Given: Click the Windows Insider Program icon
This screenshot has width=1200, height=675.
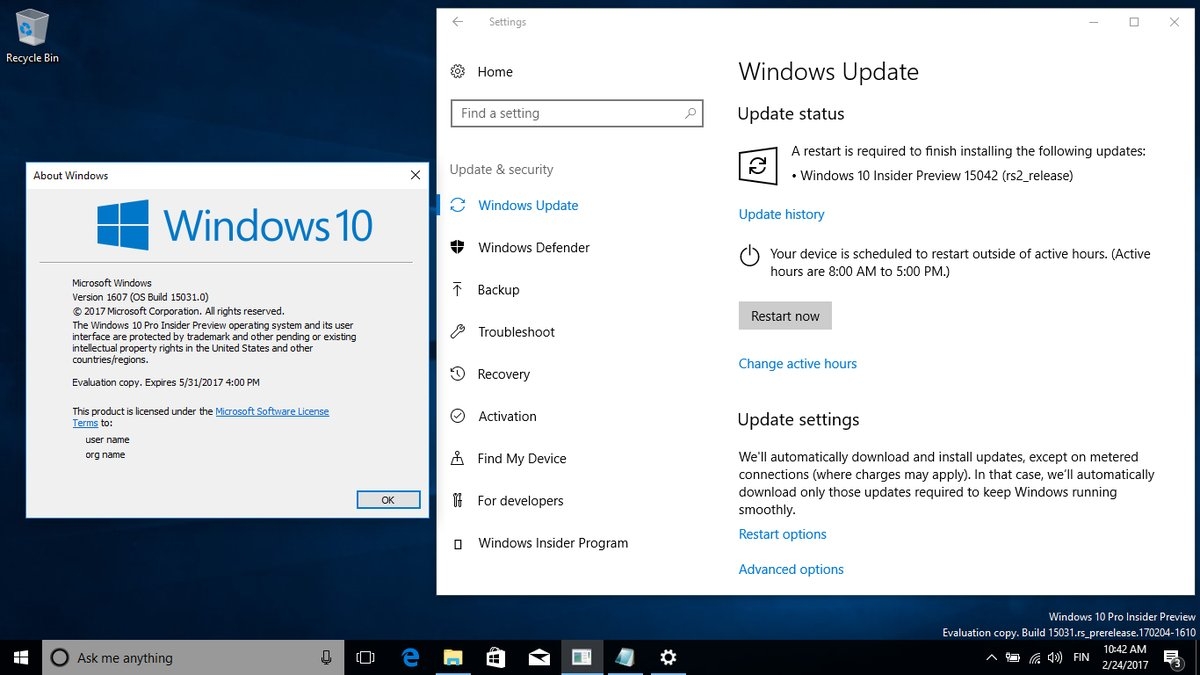Looking at the screenshot, I should pyautogui.click(x=457, y=544).
